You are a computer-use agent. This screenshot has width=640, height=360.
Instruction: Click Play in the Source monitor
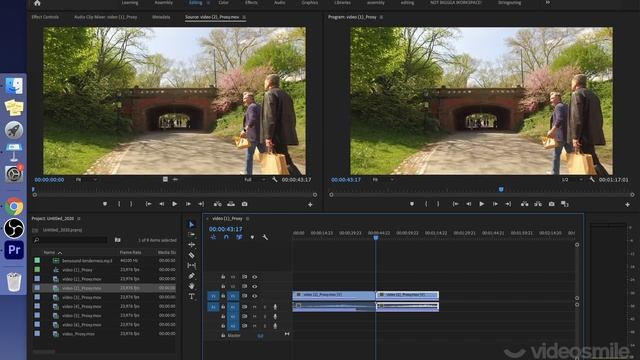[175, 204]
